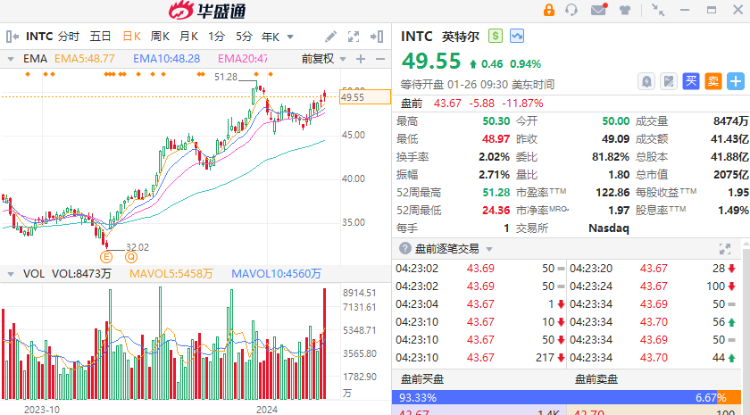Click the E earnings marker on chart
The image size is (750, 415).
coord(106,257)
